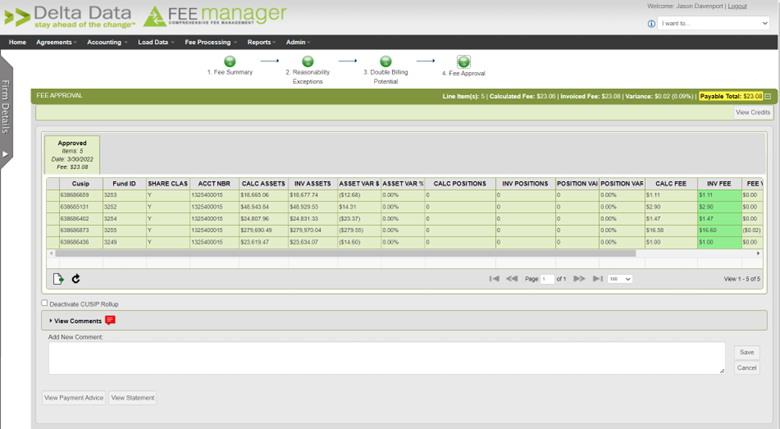
Task: Sort by the Fund ID column header
Action: coord(124,184)
